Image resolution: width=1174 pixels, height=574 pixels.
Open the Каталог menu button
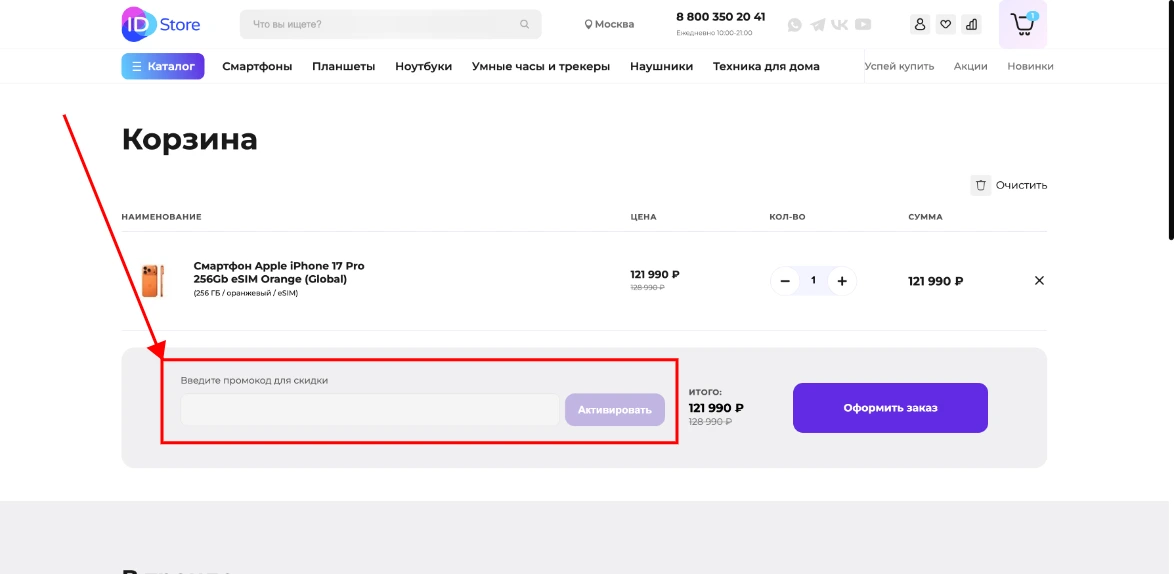point(162,66)
